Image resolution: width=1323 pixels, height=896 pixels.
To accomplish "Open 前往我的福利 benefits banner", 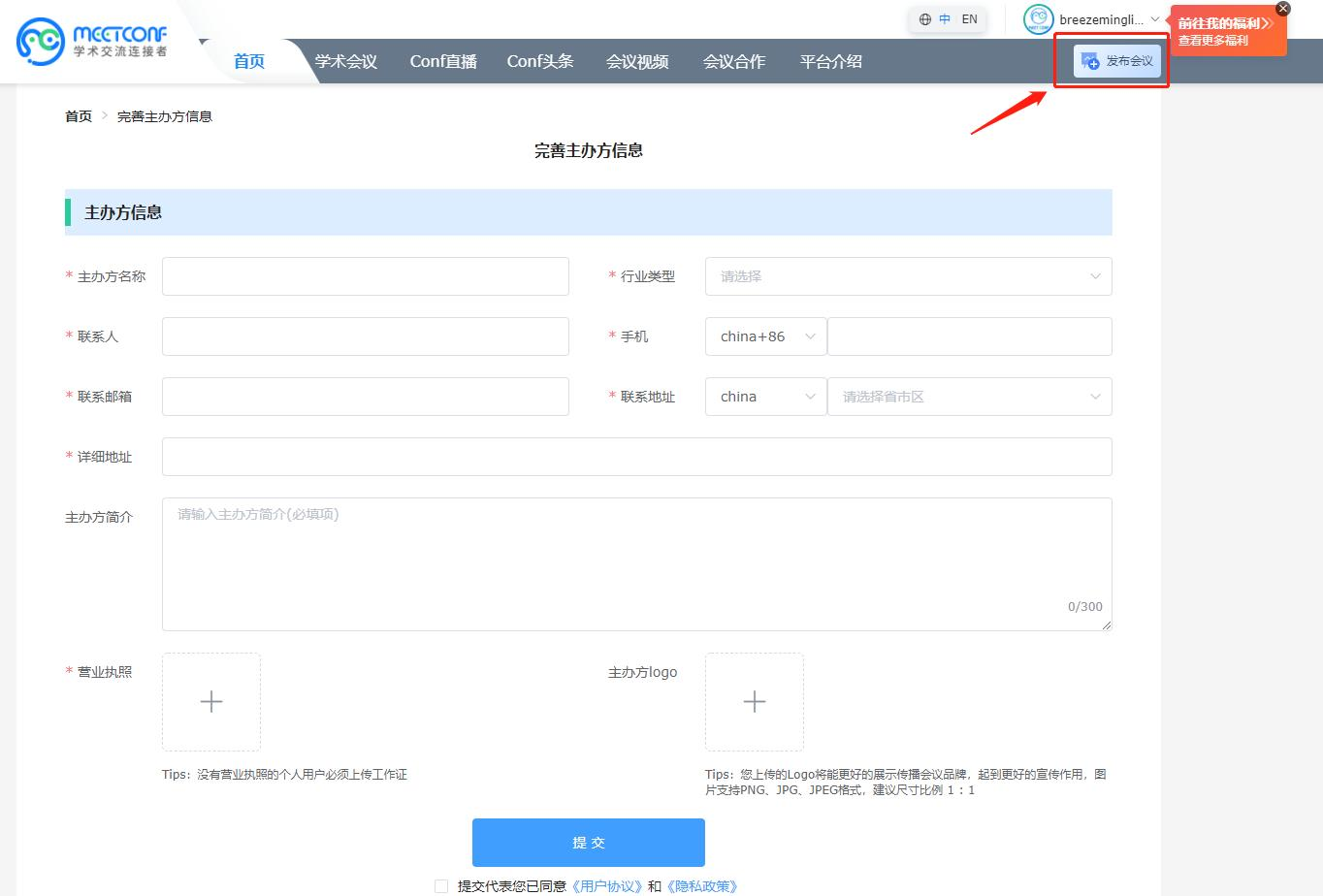I will coord(1224,31).
